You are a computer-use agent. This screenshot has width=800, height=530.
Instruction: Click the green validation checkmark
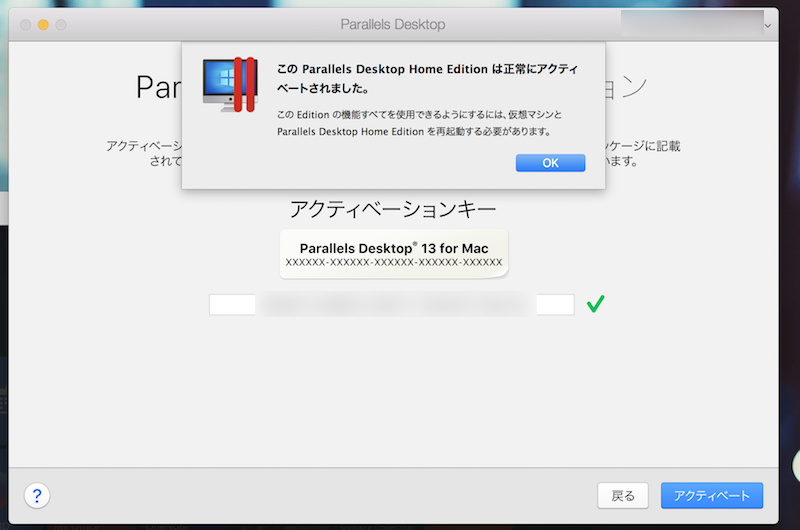[x=595, y=304]
